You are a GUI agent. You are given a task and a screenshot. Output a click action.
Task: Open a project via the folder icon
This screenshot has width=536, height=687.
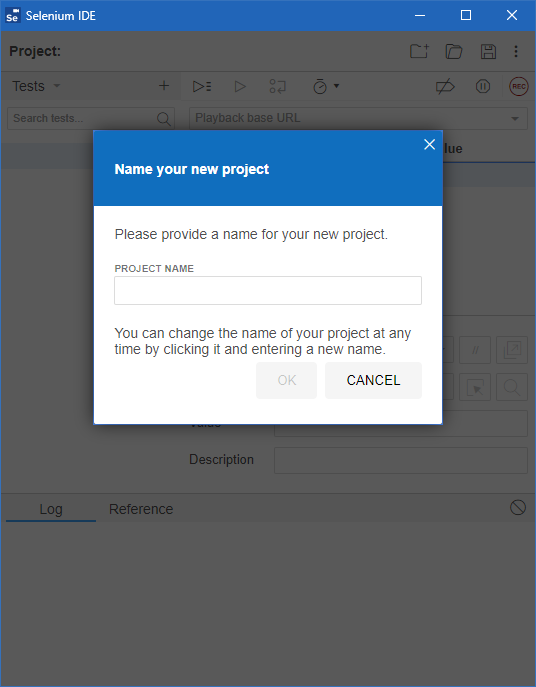point(454,51)
